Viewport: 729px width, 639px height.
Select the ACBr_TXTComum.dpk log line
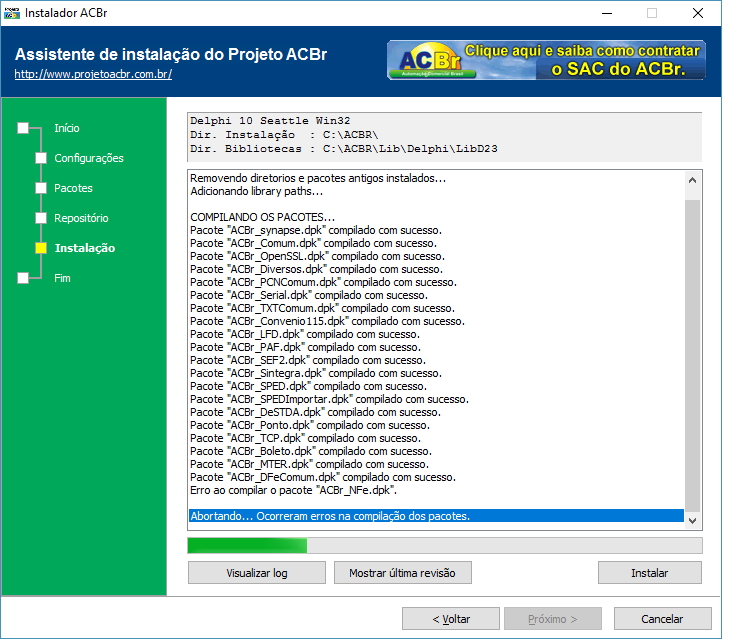point(322,308)
